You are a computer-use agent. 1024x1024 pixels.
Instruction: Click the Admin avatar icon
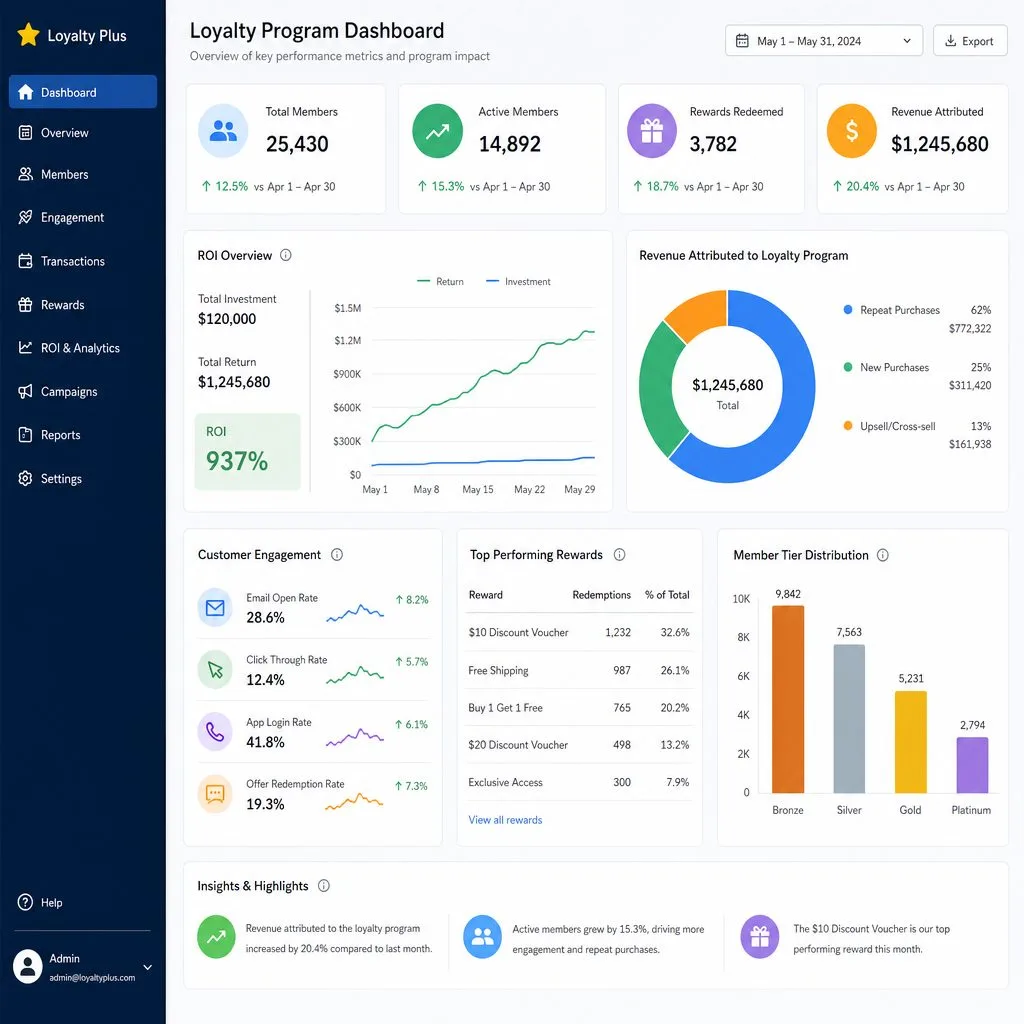(x=28, y=967)
